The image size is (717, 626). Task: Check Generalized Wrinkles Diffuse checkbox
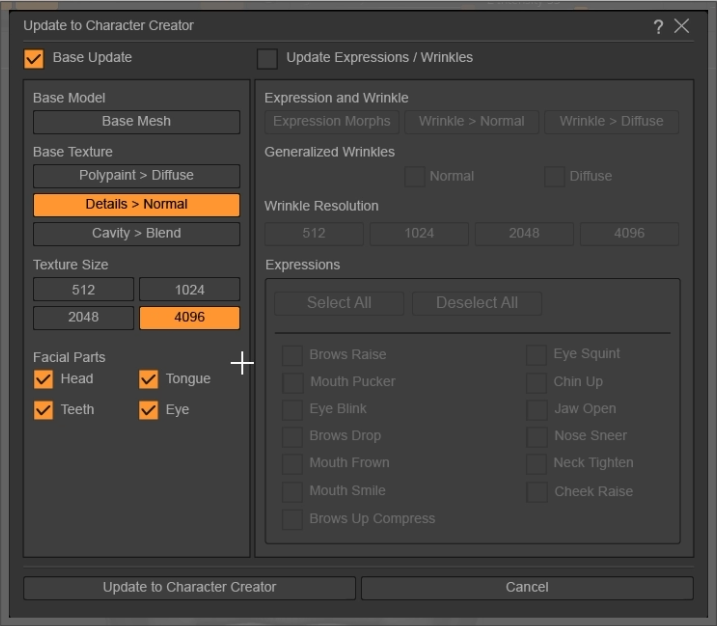point(555,177)
